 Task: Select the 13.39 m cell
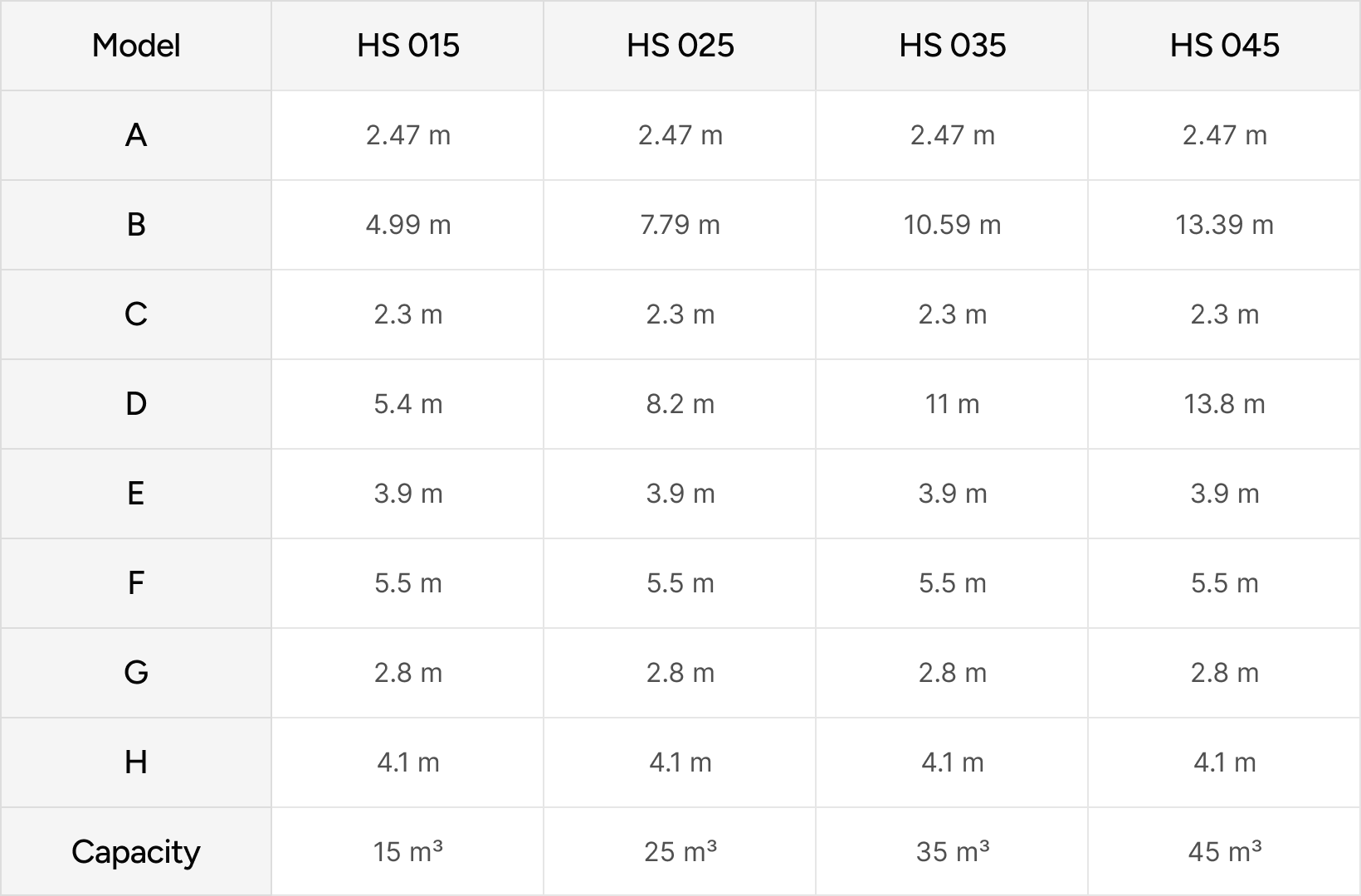[1224, 225]
